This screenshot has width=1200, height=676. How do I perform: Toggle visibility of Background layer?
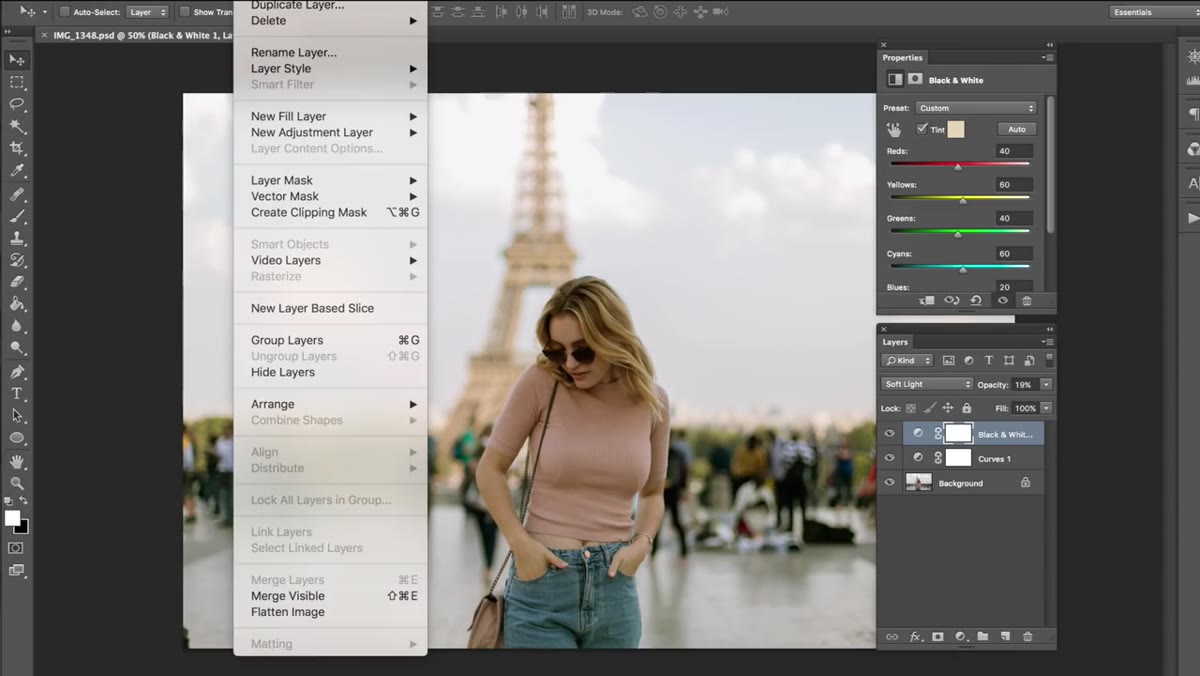(890, 483)
